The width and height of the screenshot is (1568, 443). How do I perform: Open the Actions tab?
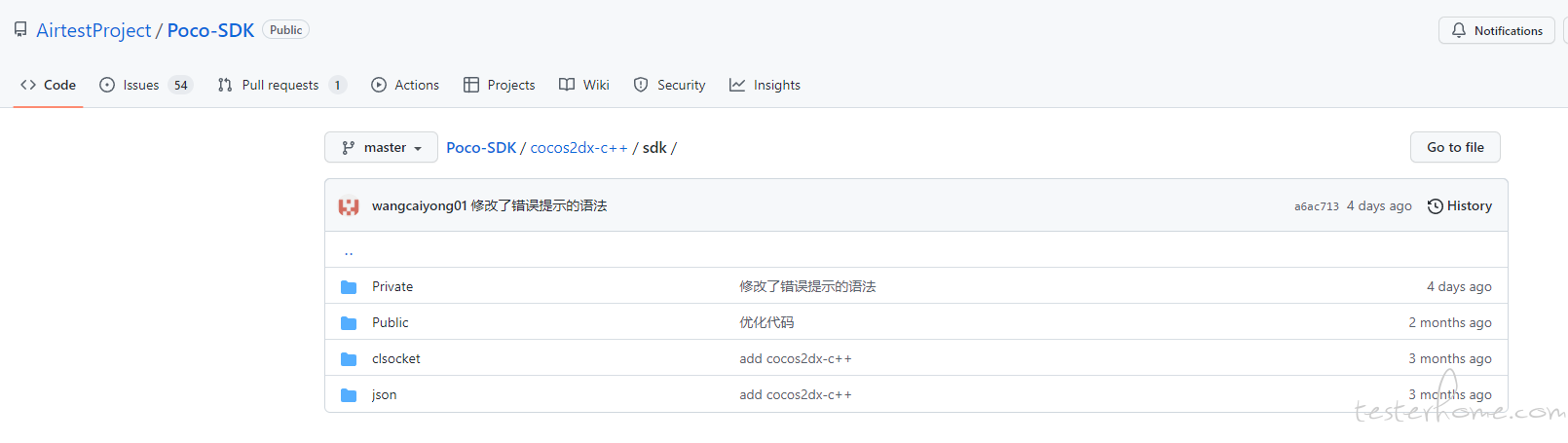coord(405,85)
